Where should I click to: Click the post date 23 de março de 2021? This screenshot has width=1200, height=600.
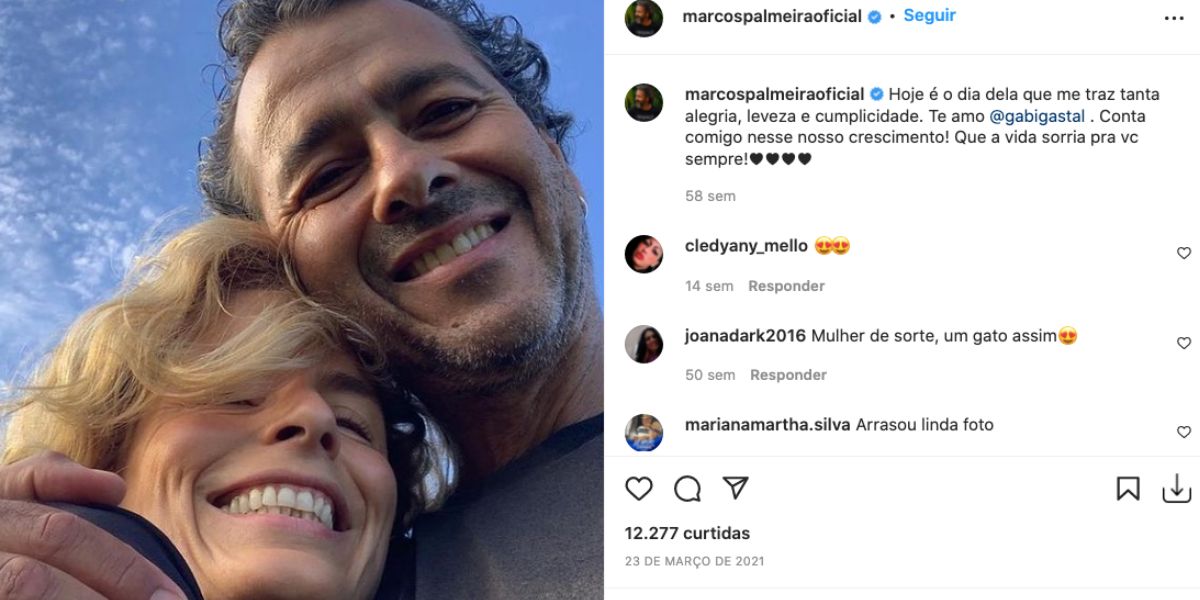coord(694,561)
